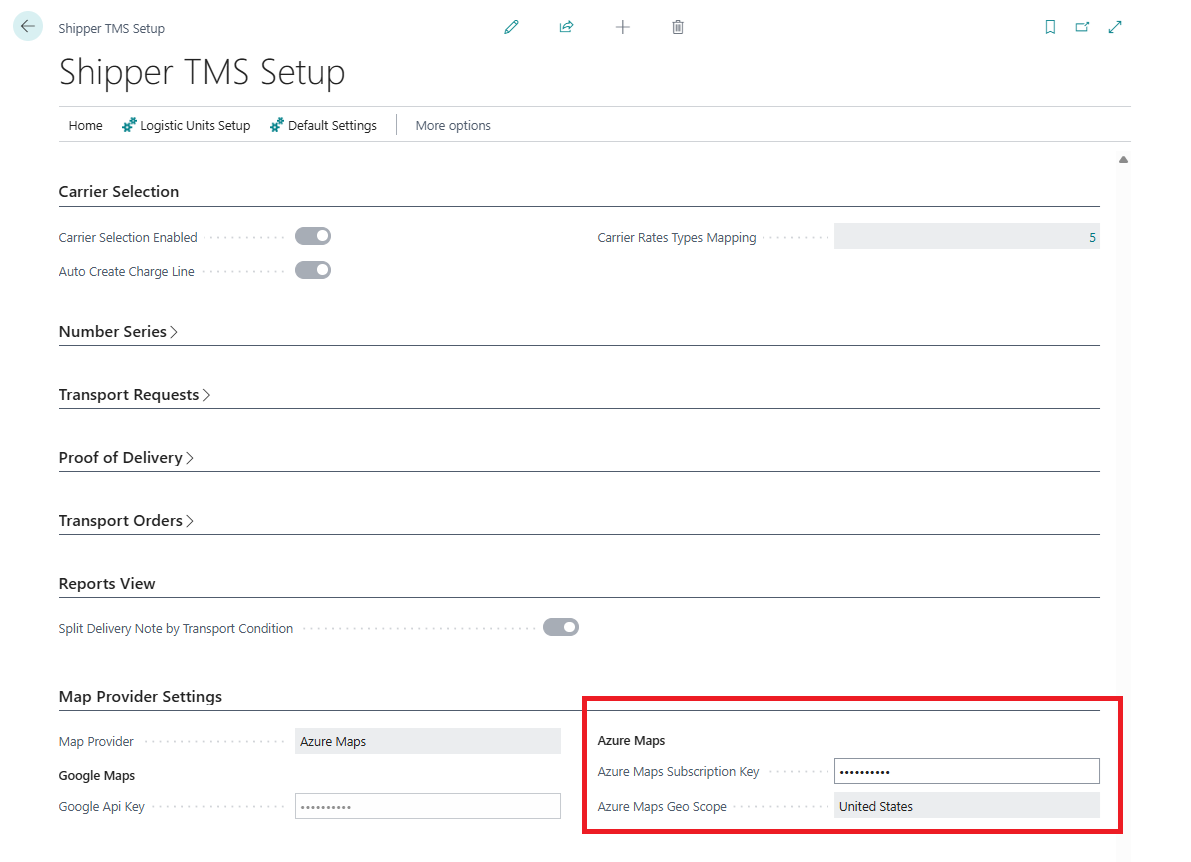Open More options menu
This screenshot has height=862, width=1191.
coord(453,125)
